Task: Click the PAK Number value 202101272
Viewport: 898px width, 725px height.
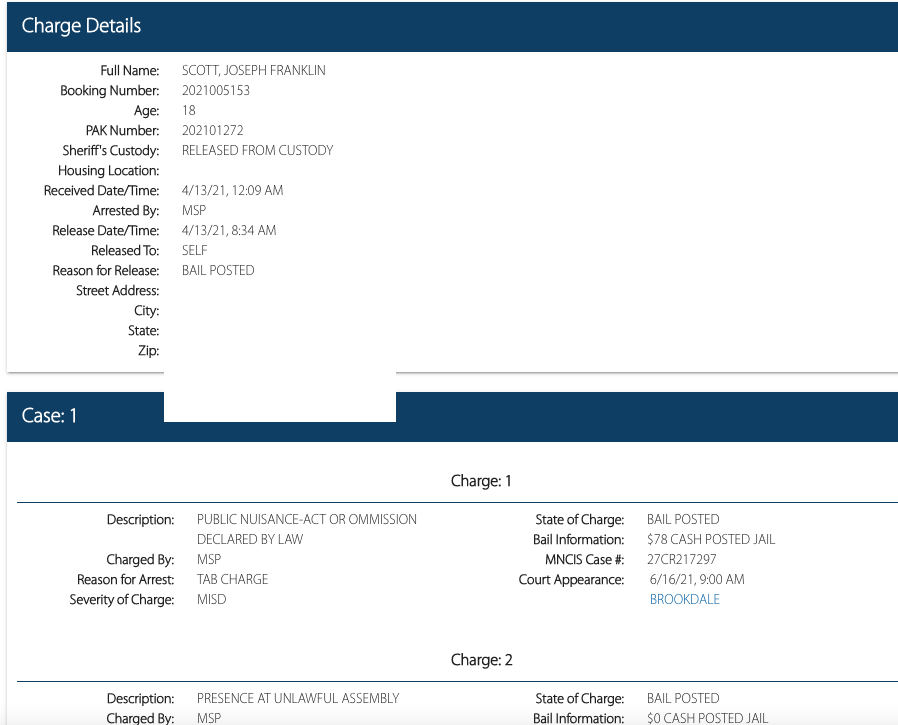Action: (x=212, y=130)
